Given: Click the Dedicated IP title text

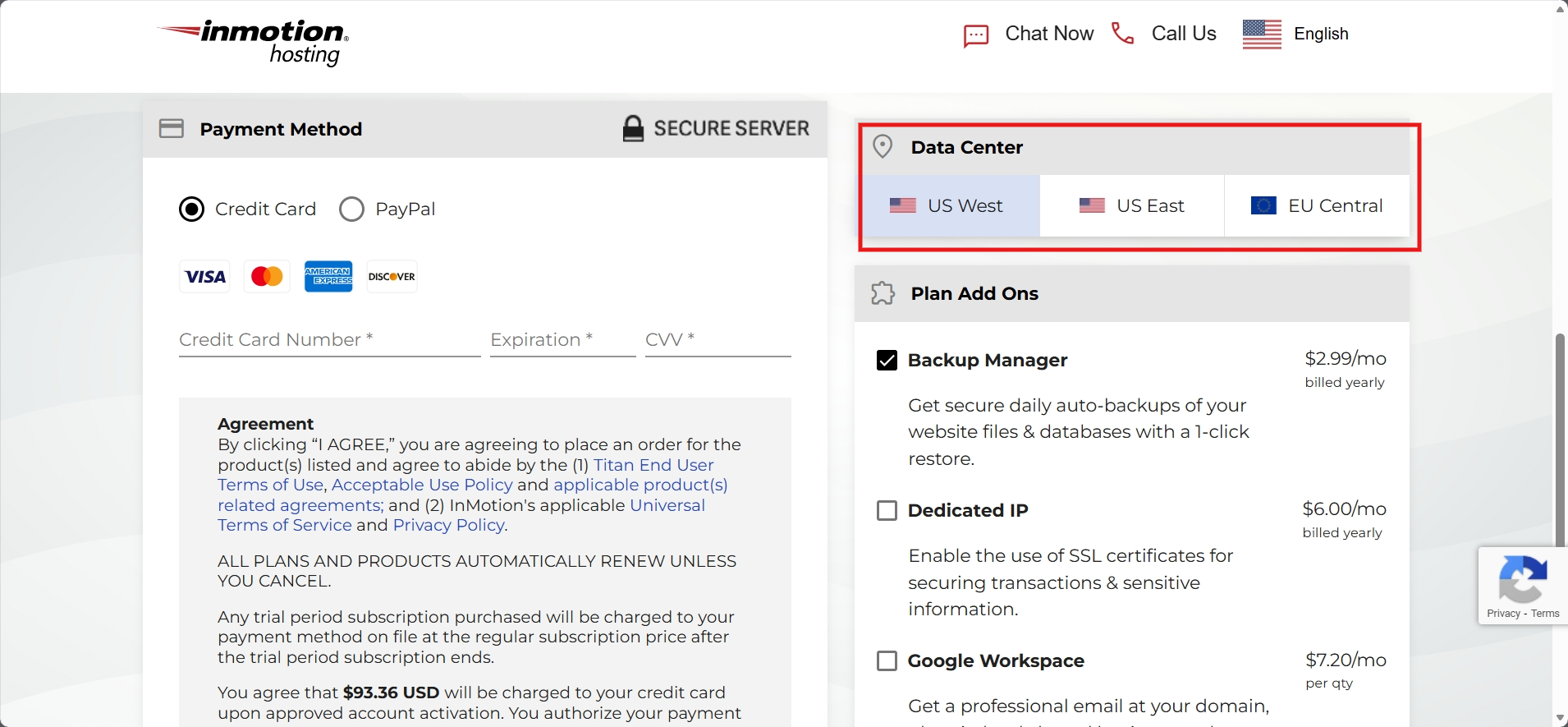Looking at the screenshot, I should (968, 510).
